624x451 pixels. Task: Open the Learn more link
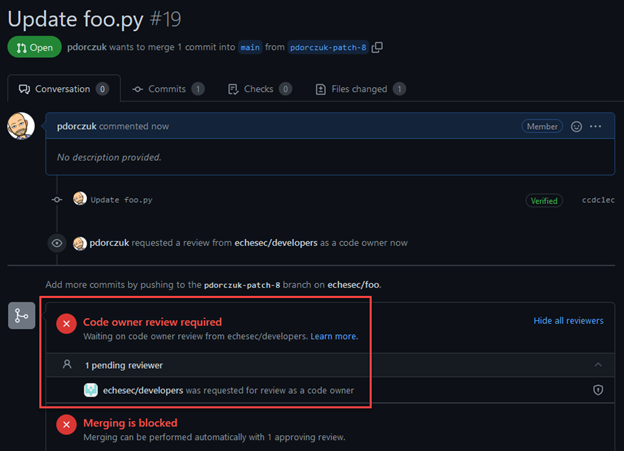tap(334, 337)
